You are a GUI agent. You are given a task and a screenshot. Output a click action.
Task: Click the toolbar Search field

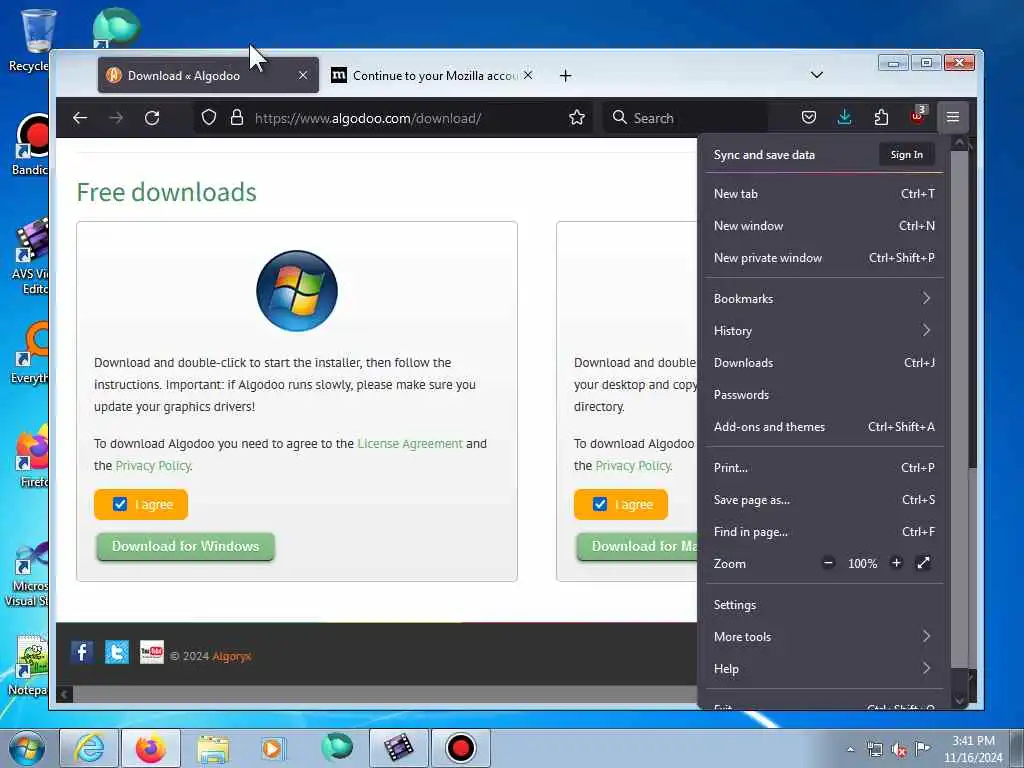[683, 118]
